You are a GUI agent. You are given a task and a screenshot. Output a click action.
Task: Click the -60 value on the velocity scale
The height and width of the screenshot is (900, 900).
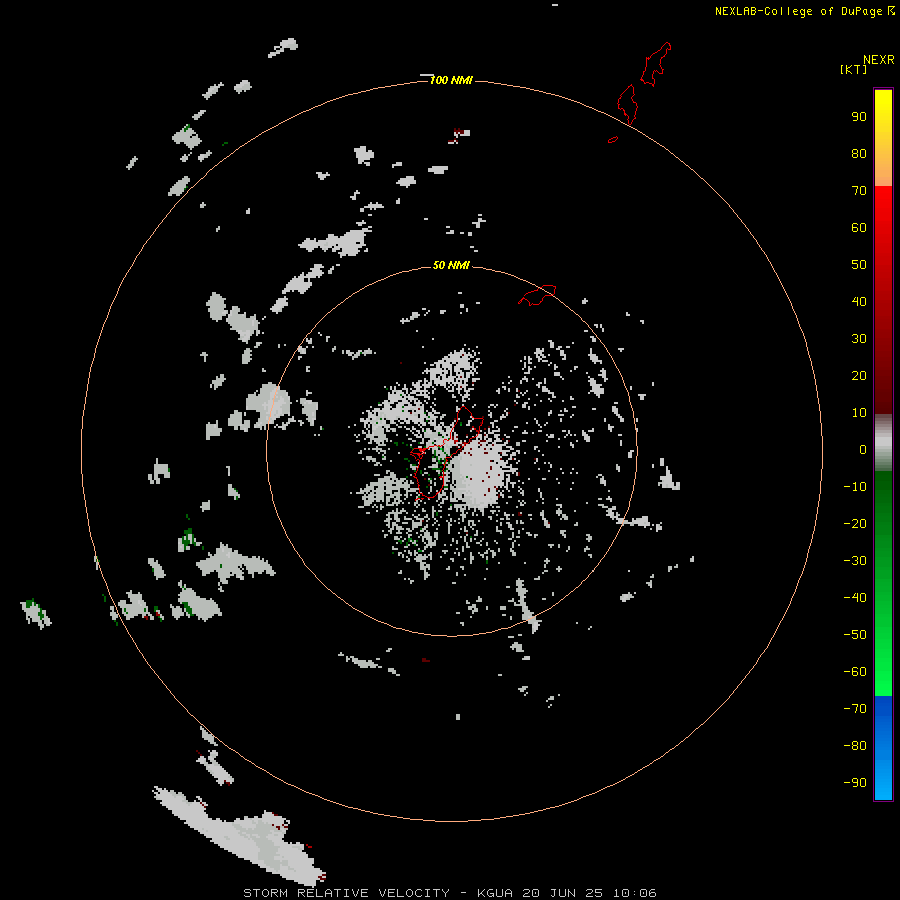click(855, 672)
